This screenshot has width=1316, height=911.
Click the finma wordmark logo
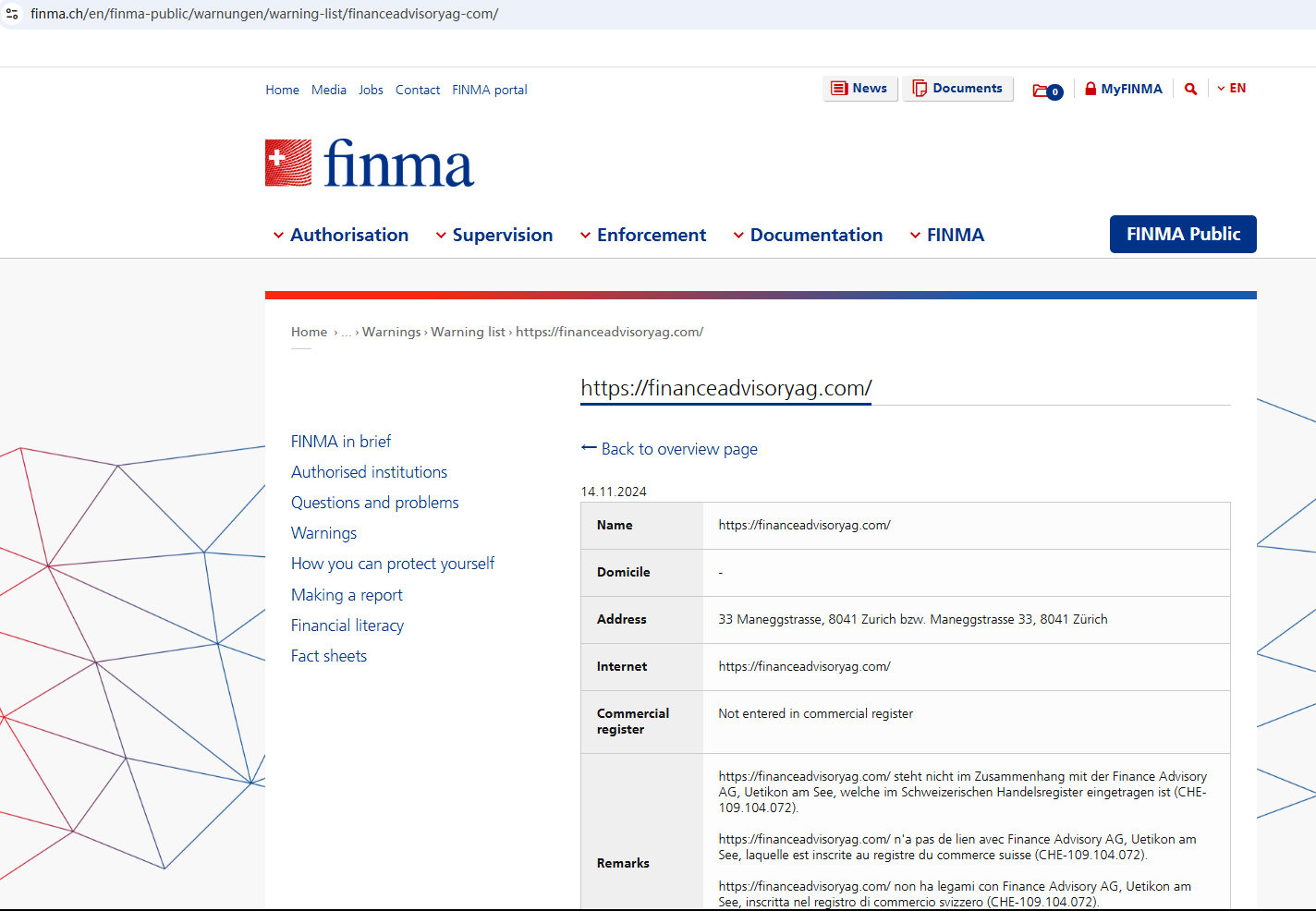point(399,164)
